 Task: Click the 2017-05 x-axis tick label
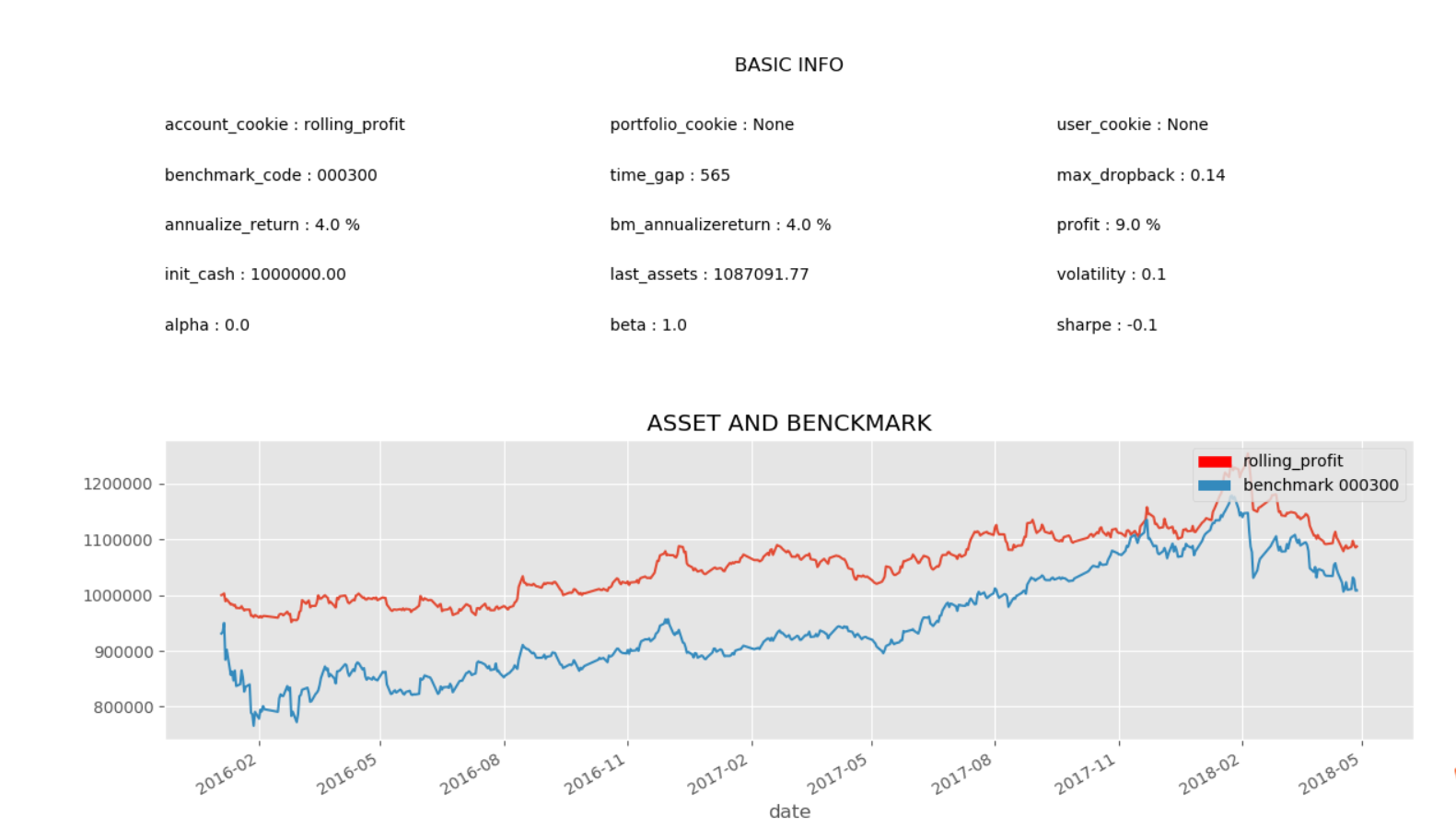tap(838, 774)
